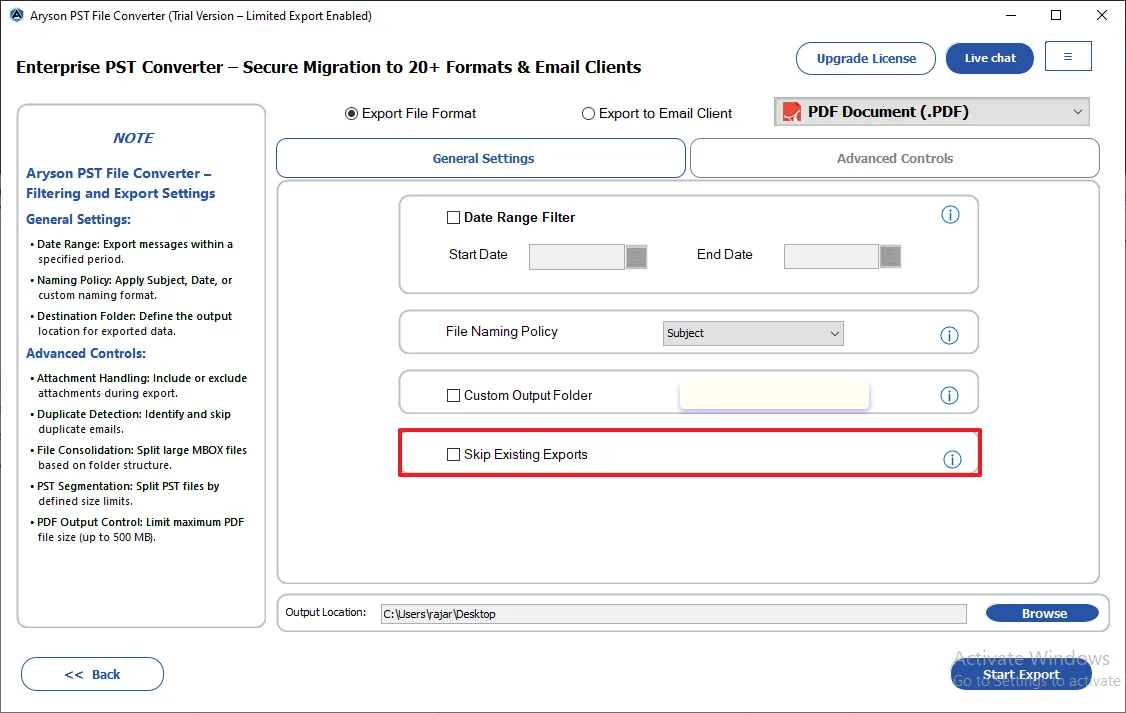
Task: Click the 'General Settings:' heading in the note panel
Action: pos(78,220)
